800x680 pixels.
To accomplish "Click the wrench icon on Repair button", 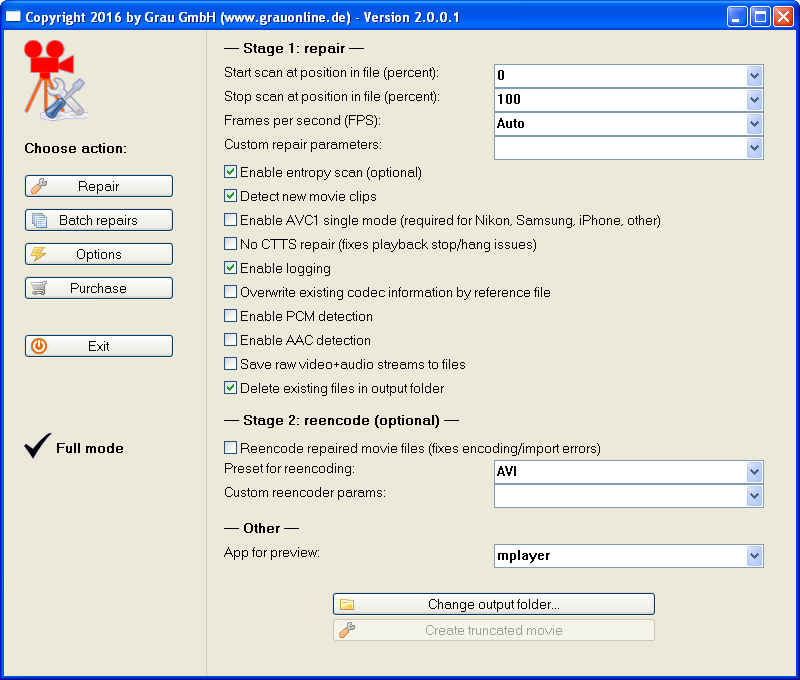I will [x=39, y=186].
